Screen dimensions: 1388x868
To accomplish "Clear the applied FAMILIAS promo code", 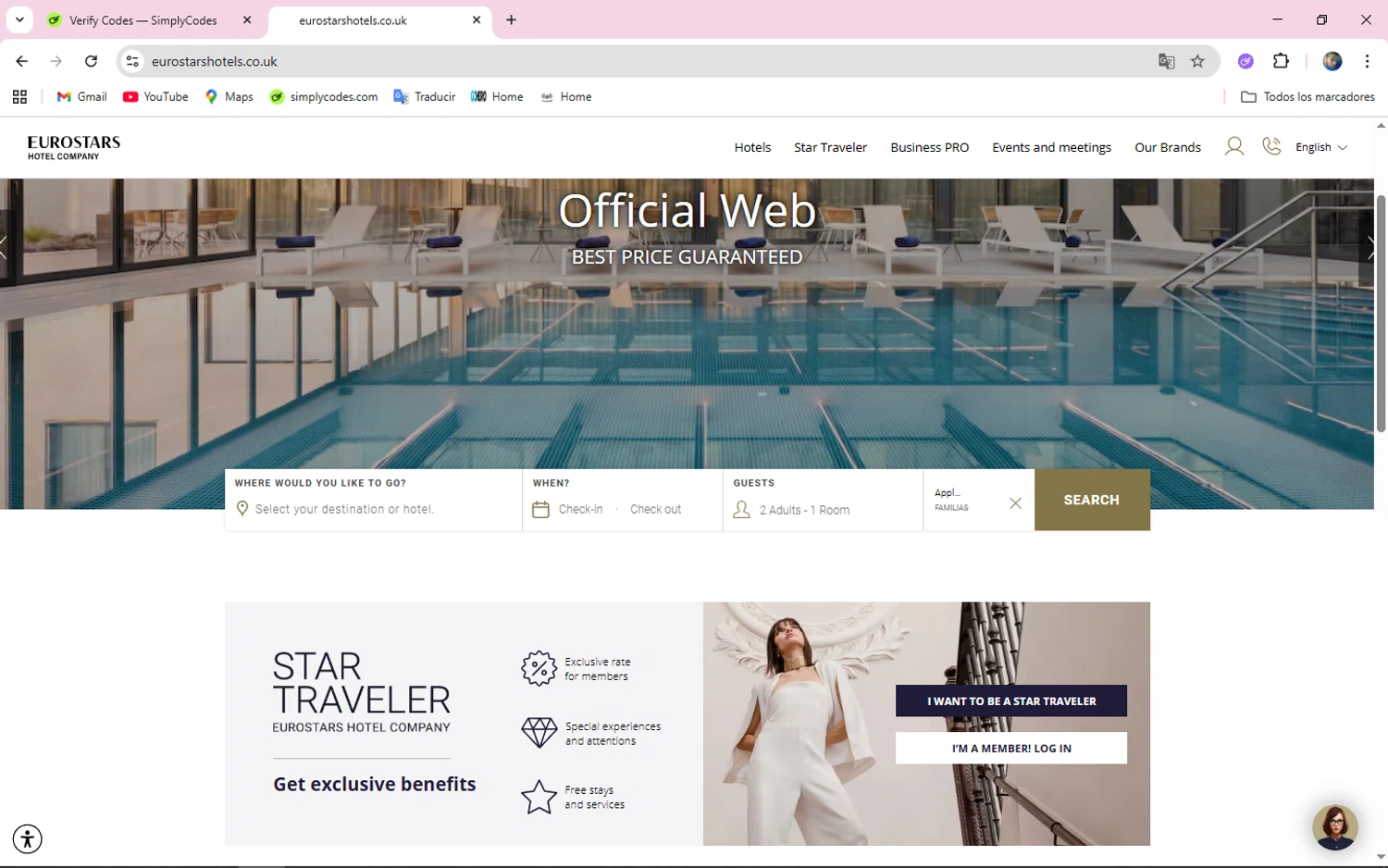I will coord(1015,503).
